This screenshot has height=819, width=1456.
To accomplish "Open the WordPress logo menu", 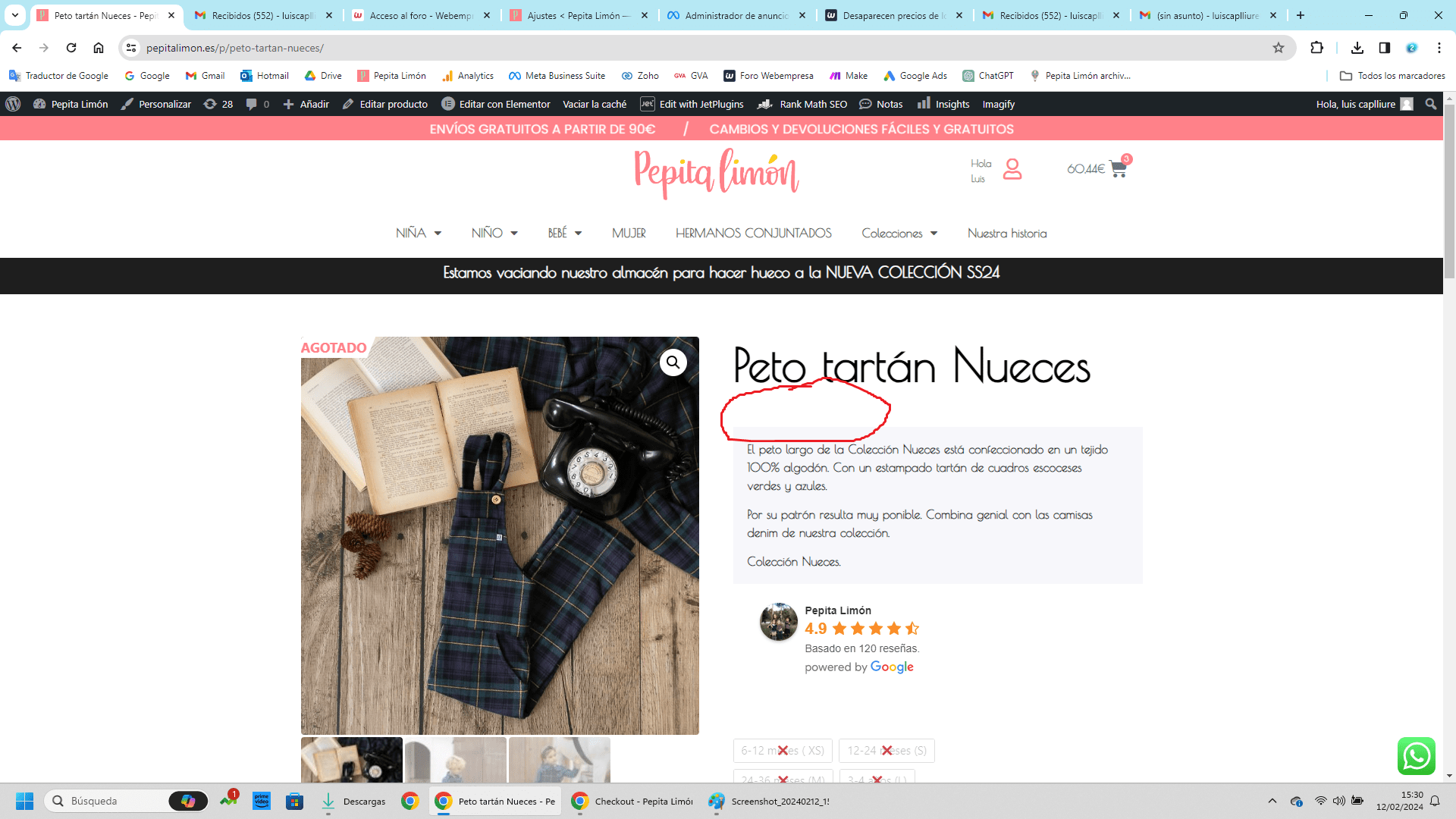I will 13,104.
